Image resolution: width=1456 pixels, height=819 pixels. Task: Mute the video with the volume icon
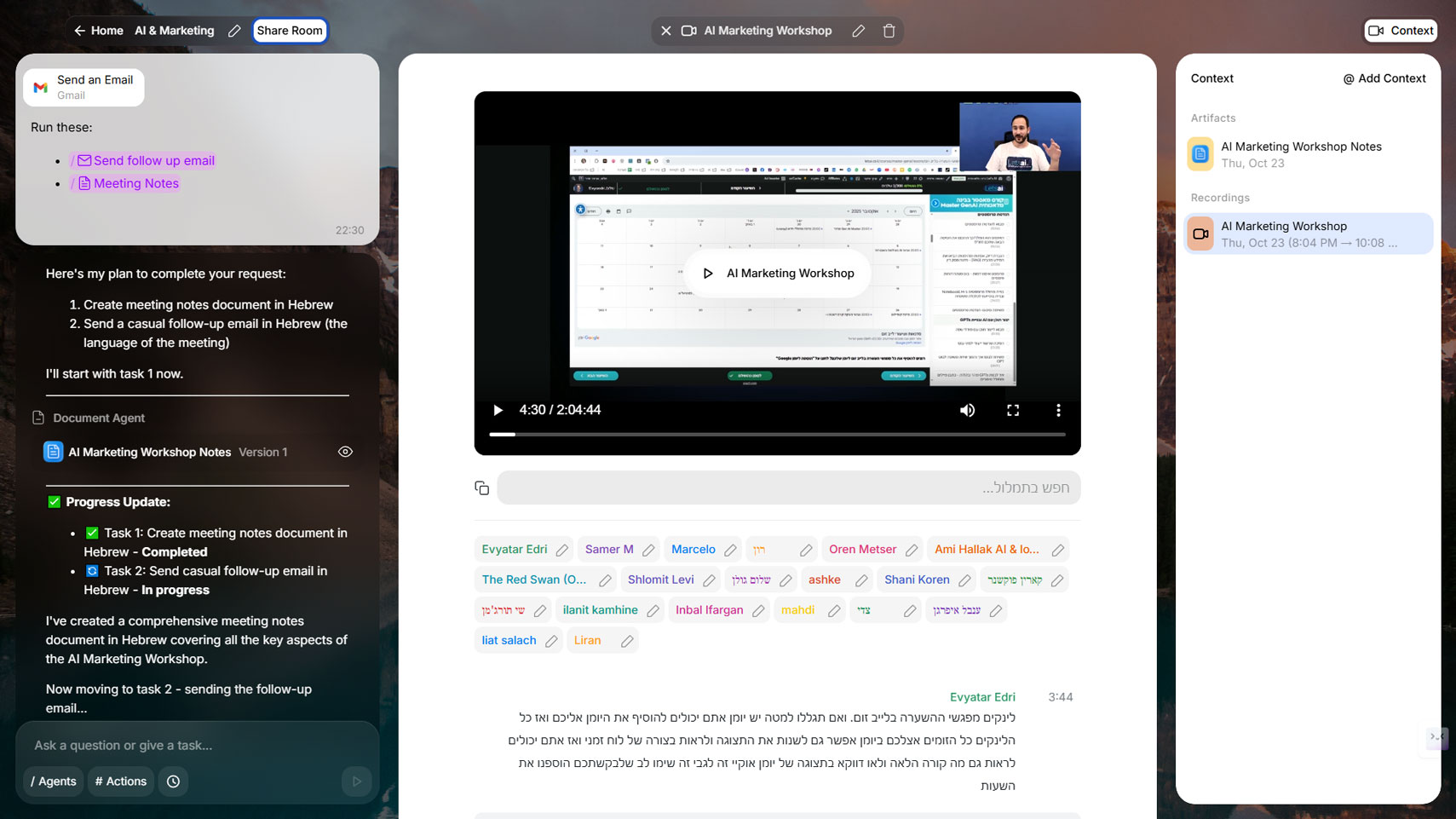click(x=967, y=411)
